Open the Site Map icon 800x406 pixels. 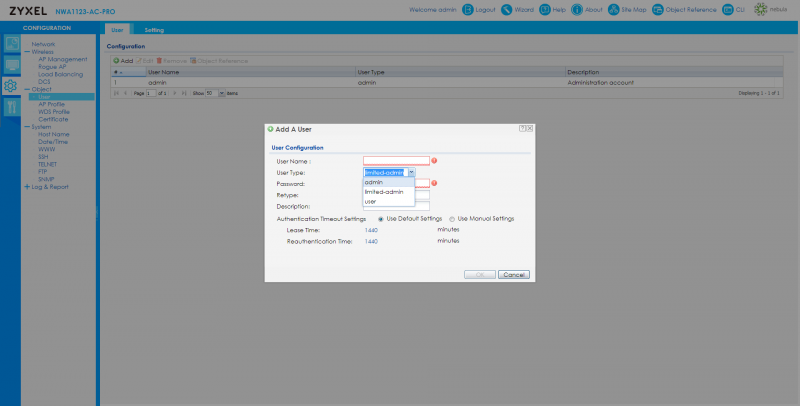point(614,10)
